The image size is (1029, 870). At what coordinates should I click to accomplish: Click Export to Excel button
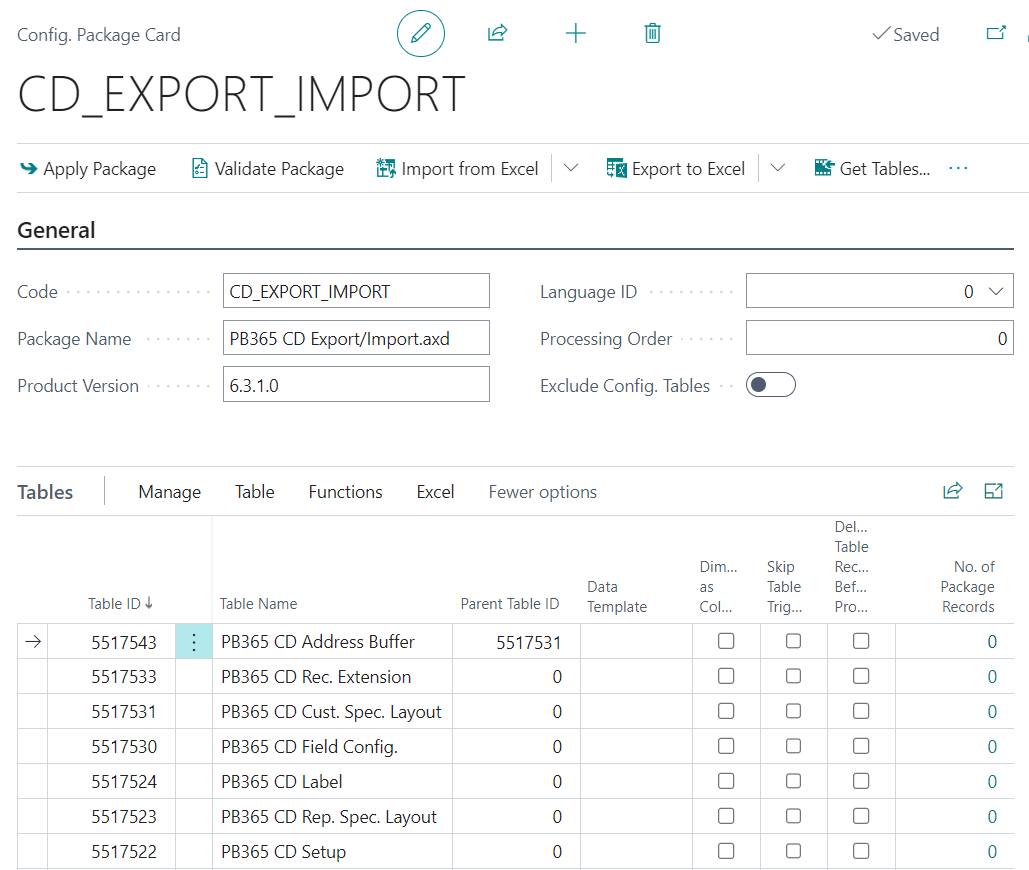(676, 169)
